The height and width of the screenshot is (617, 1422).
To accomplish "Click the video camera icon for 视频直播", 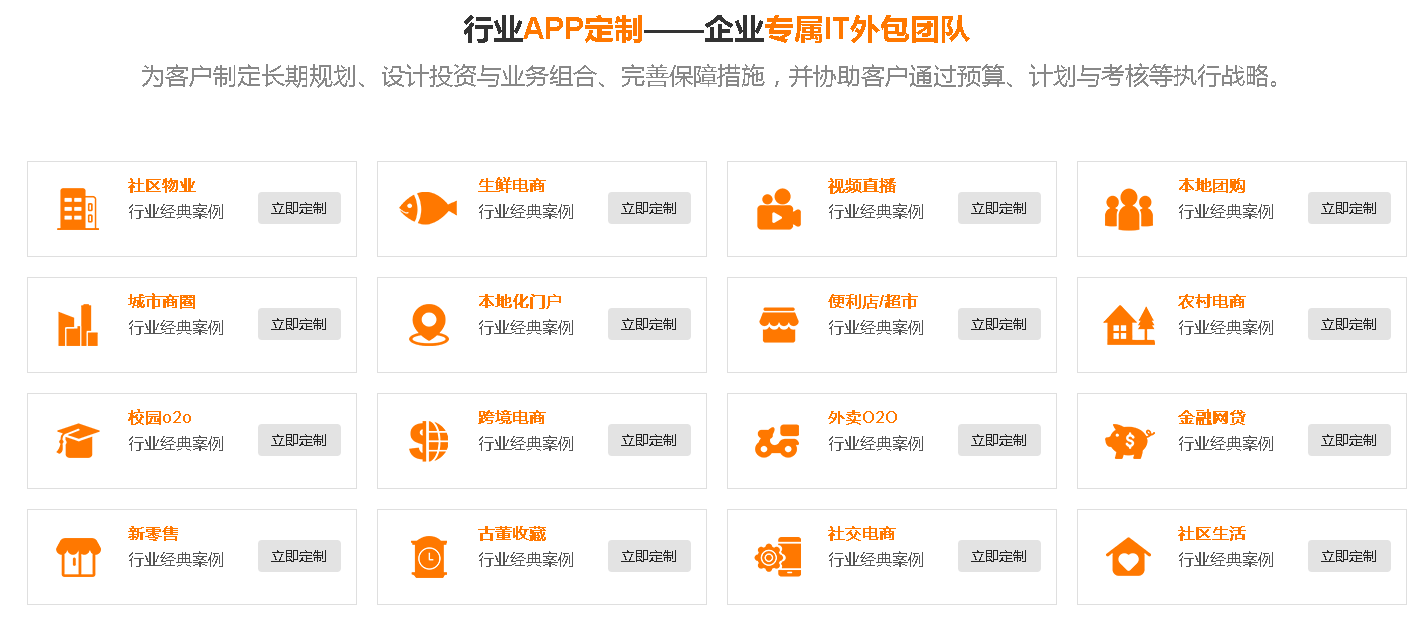I will point(778,209).
